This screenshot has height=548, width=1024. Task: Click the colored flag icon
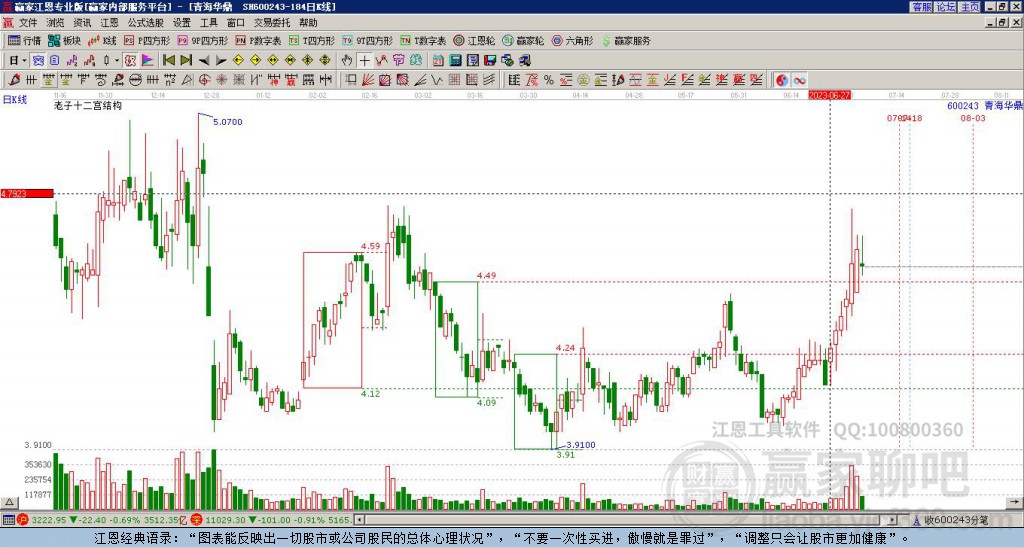(x=148, y=61)
